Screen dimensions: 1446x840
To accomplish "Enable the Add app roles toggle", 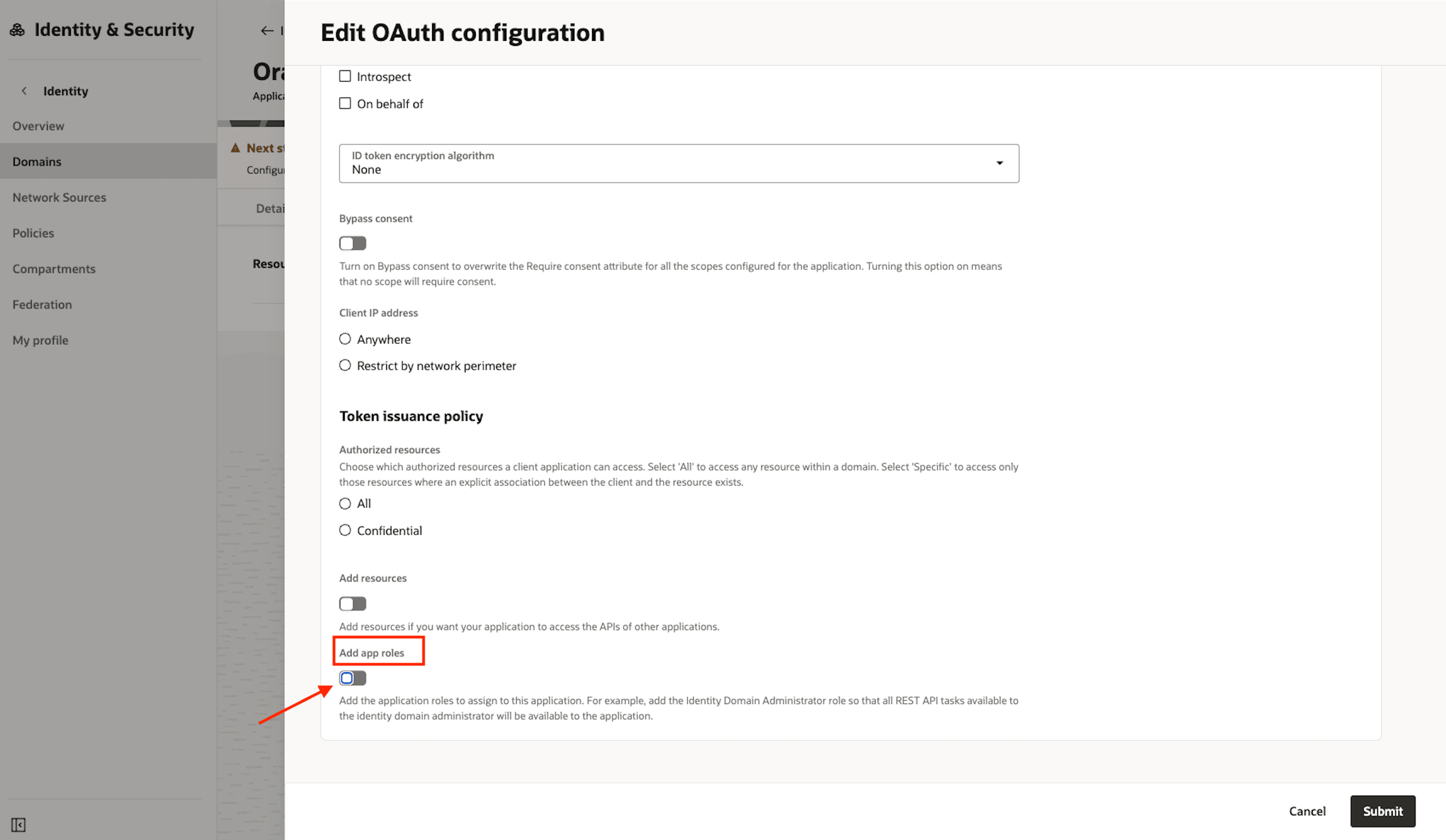I will click(352, 678).
